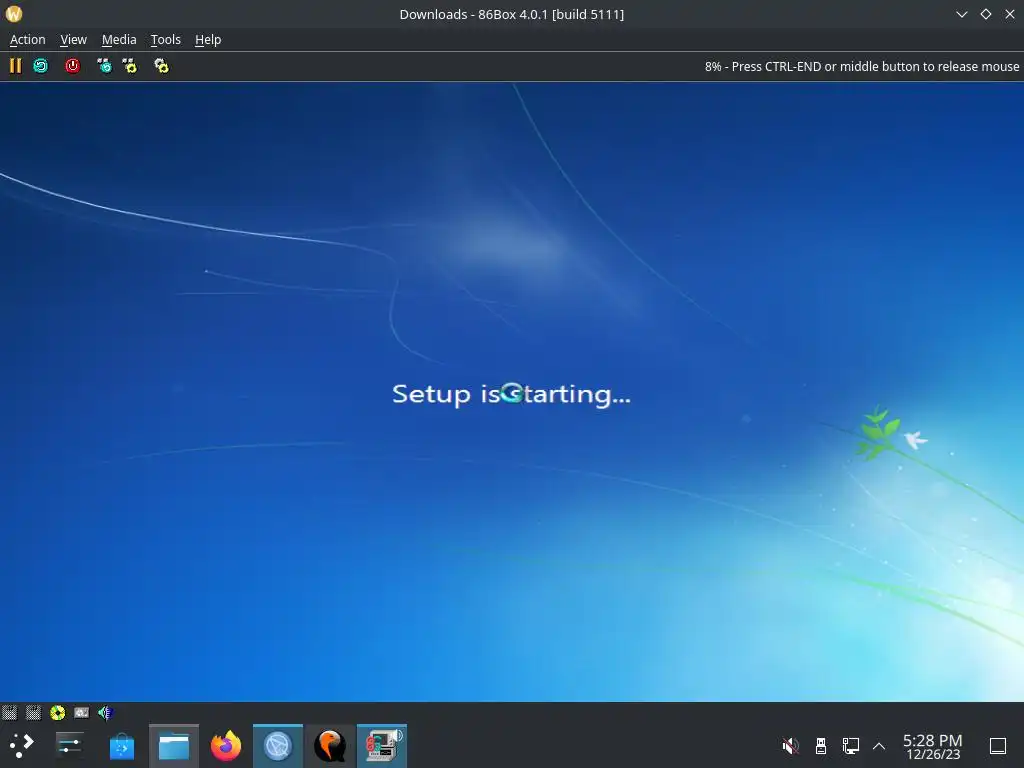Pause the emulated machine

point(15,66)
